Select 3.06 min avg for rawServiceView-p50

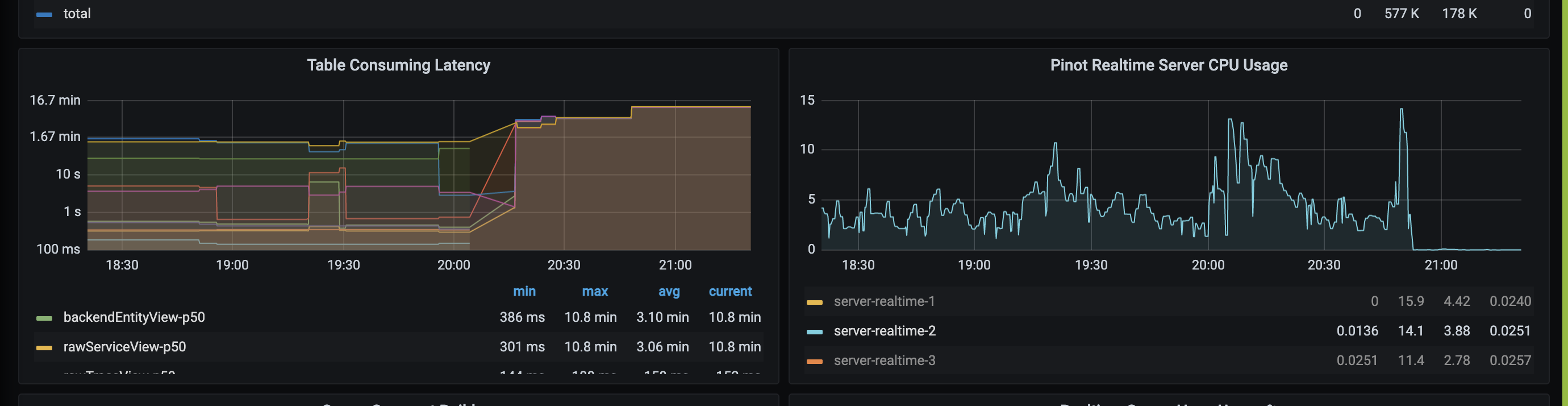662,347
